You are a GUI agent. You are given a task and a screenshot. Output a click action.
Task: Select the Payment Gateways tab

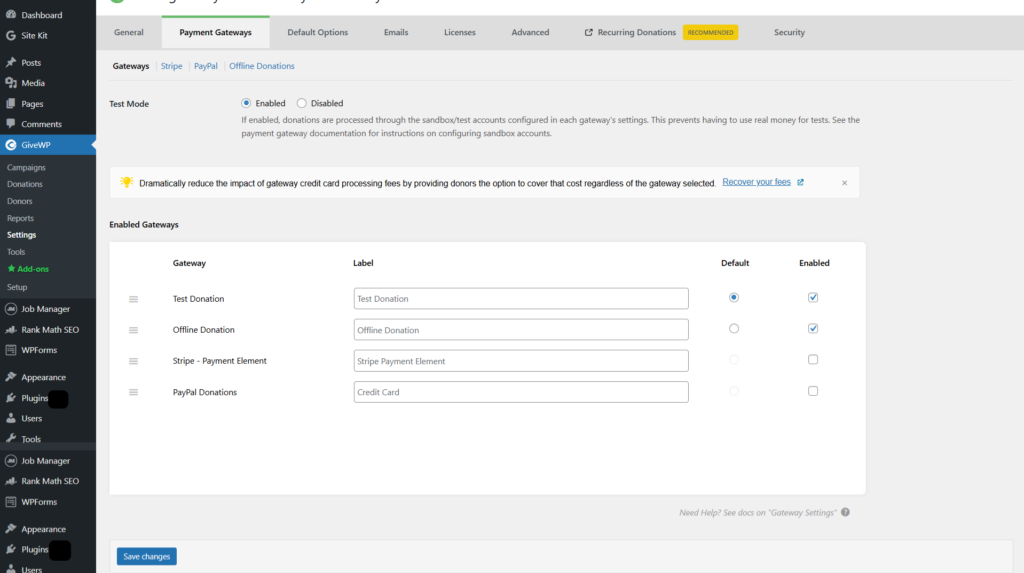(x=216, y=32)
